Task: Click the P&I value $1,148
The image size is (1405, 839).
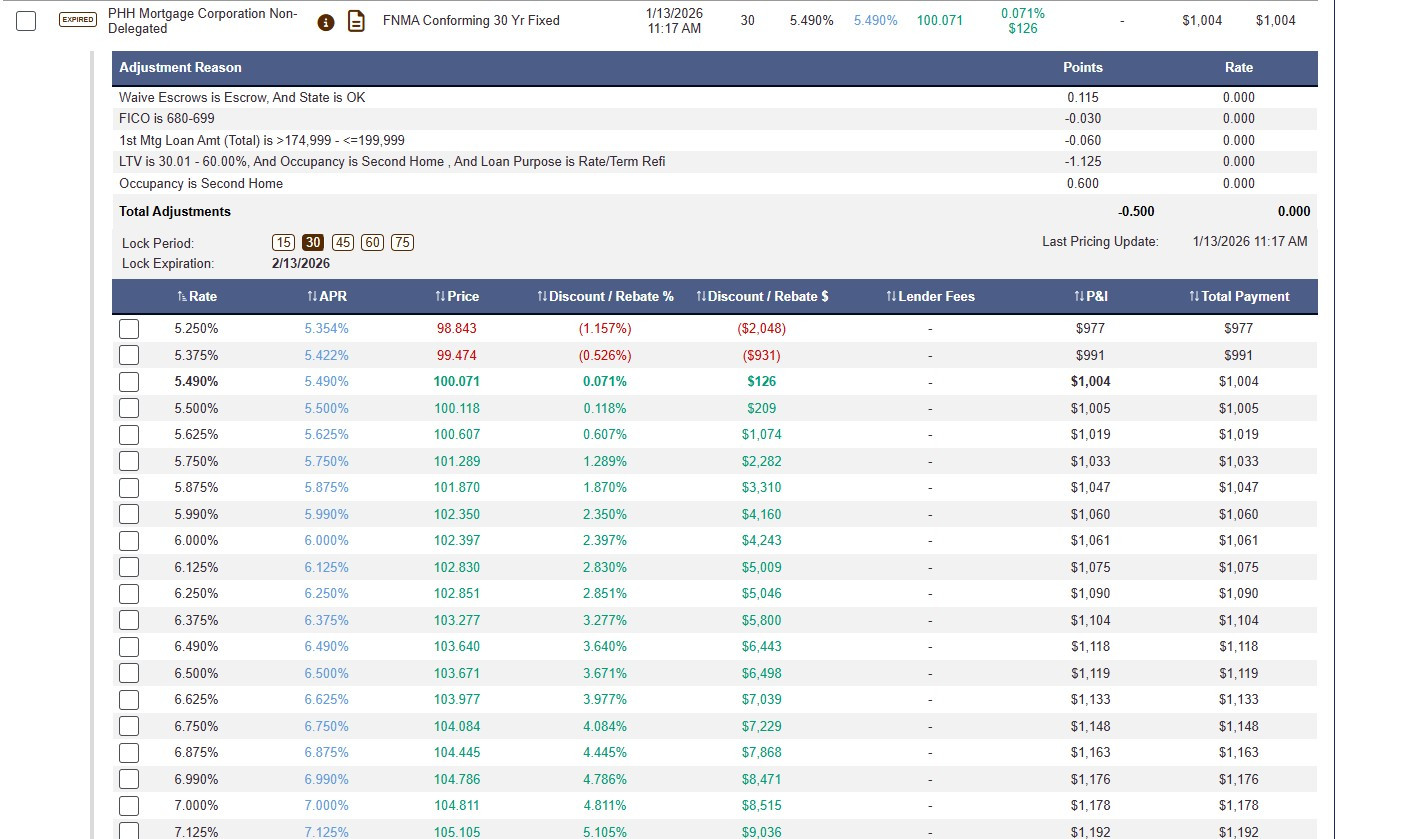Action: point(1090,726)
